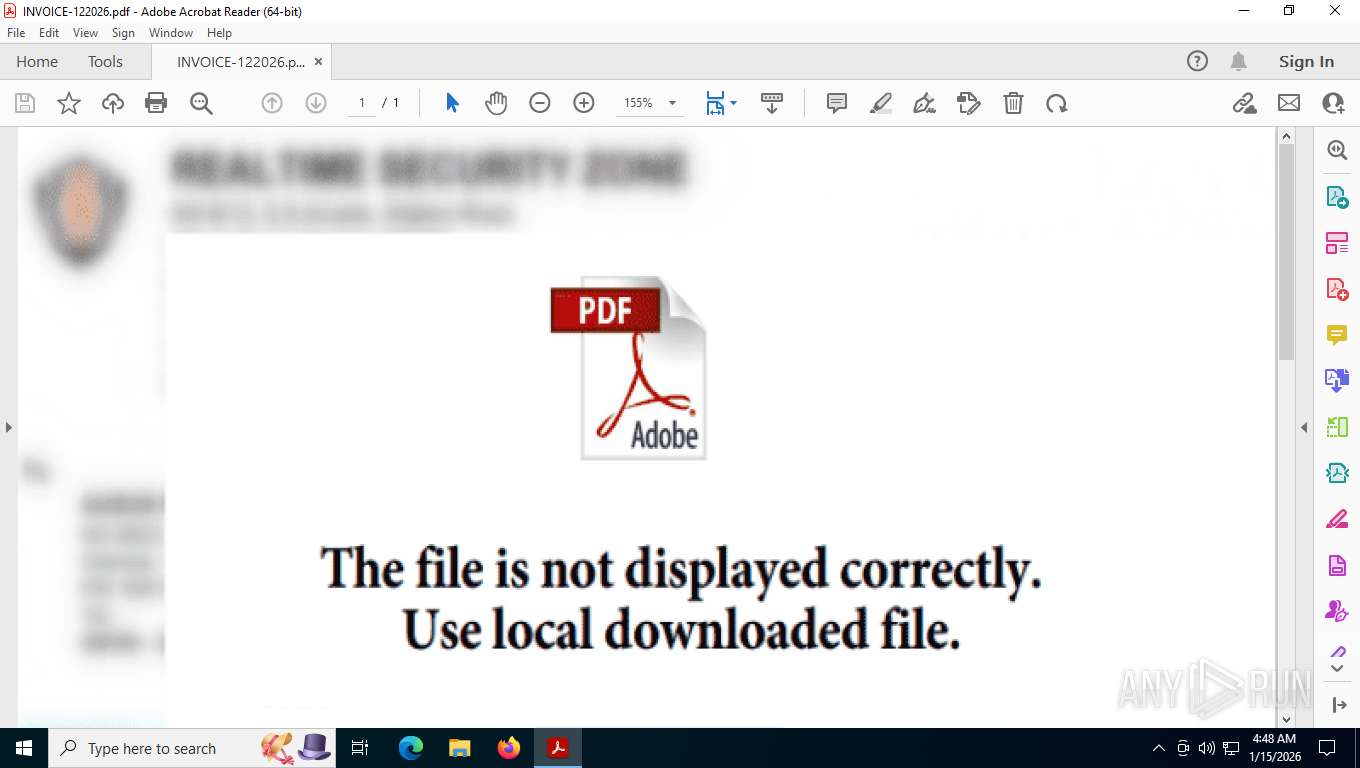1360x768 pixels.
Task: Print the INVOICE-122026 document
Action: tap(156, 103)
